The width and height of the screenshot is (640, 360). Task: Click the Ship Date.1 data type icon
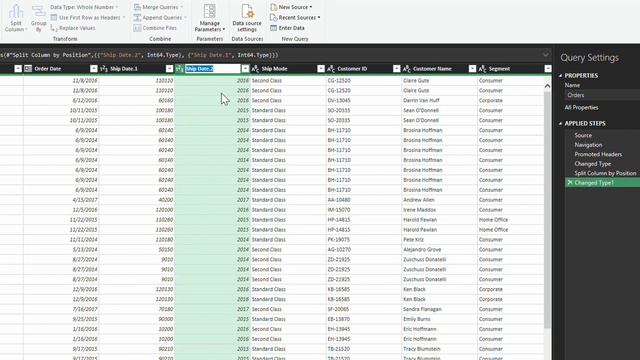pyautogui.click(x=104, y=69)
